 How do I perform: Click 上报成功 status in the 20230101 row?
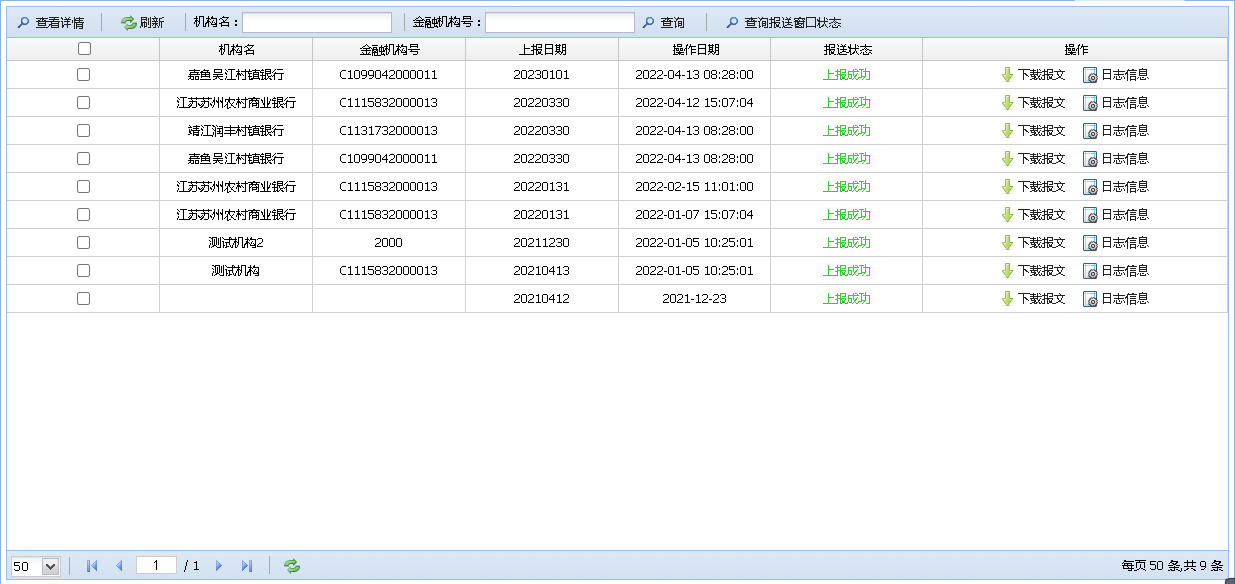(x=847, y=74)
